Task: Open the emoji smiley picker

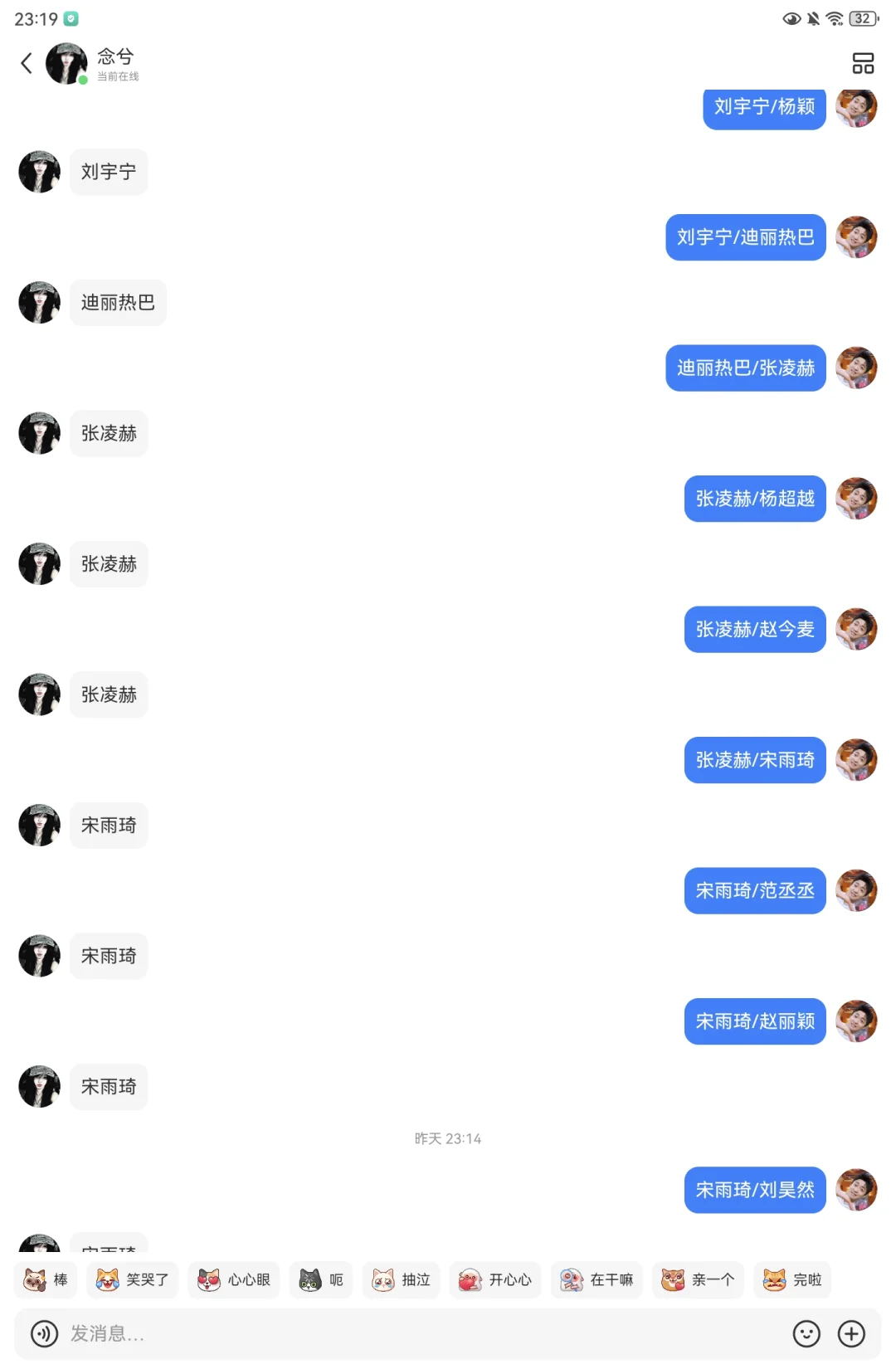Action: pos(806,1333)
